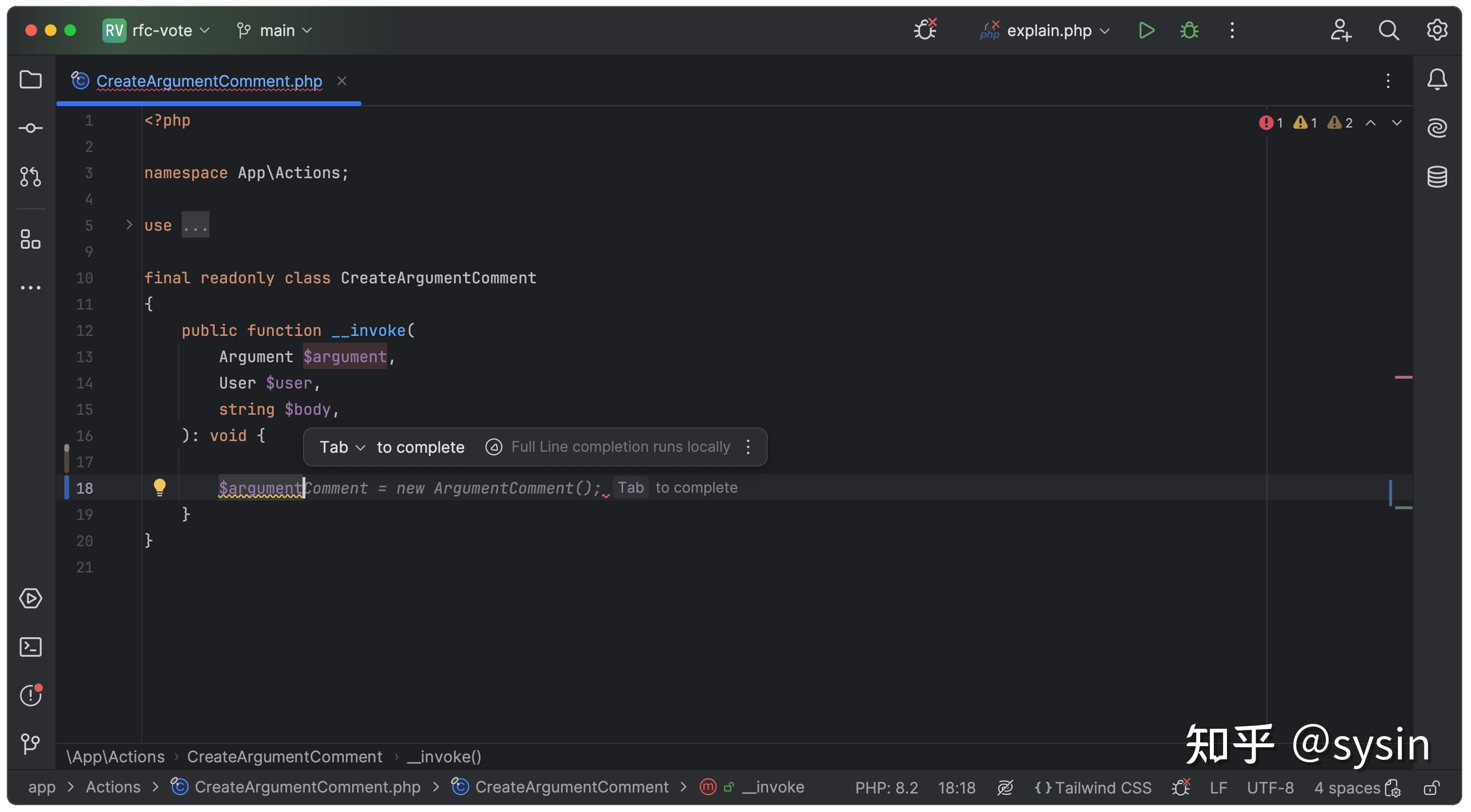
Task: Open the Commit tool window
Action: point(30,128)
